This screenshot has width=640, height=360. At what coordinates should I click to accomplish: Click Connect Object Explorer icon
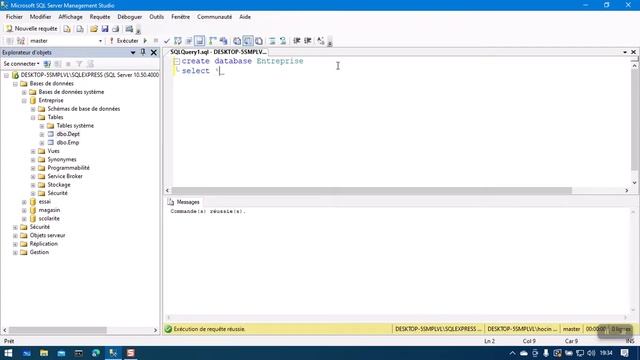coord(47,64)
